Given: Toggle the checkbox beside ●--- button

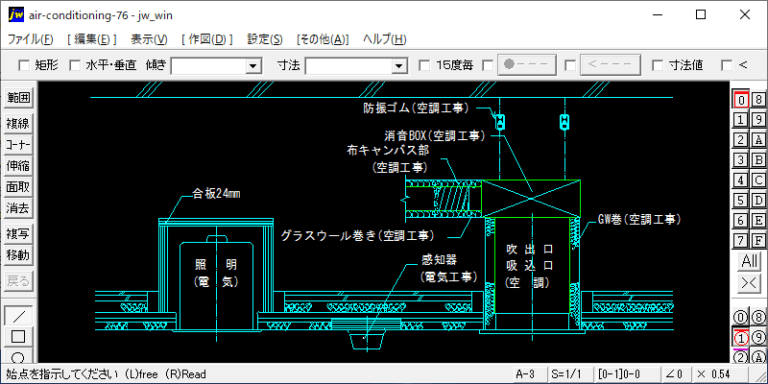Looking at the screenshot, I should 488,65.
